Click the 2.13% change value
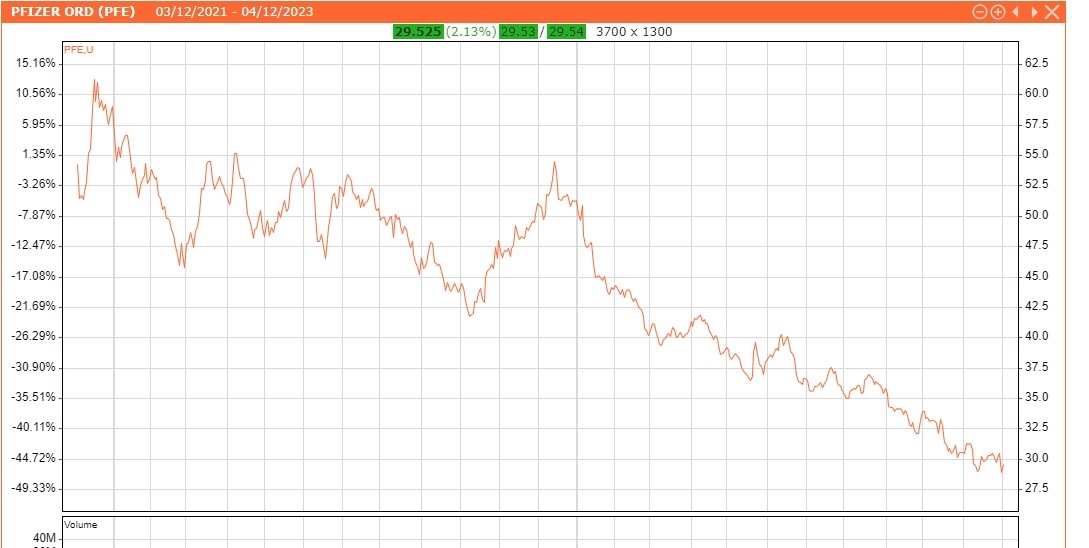 [471, 32]
